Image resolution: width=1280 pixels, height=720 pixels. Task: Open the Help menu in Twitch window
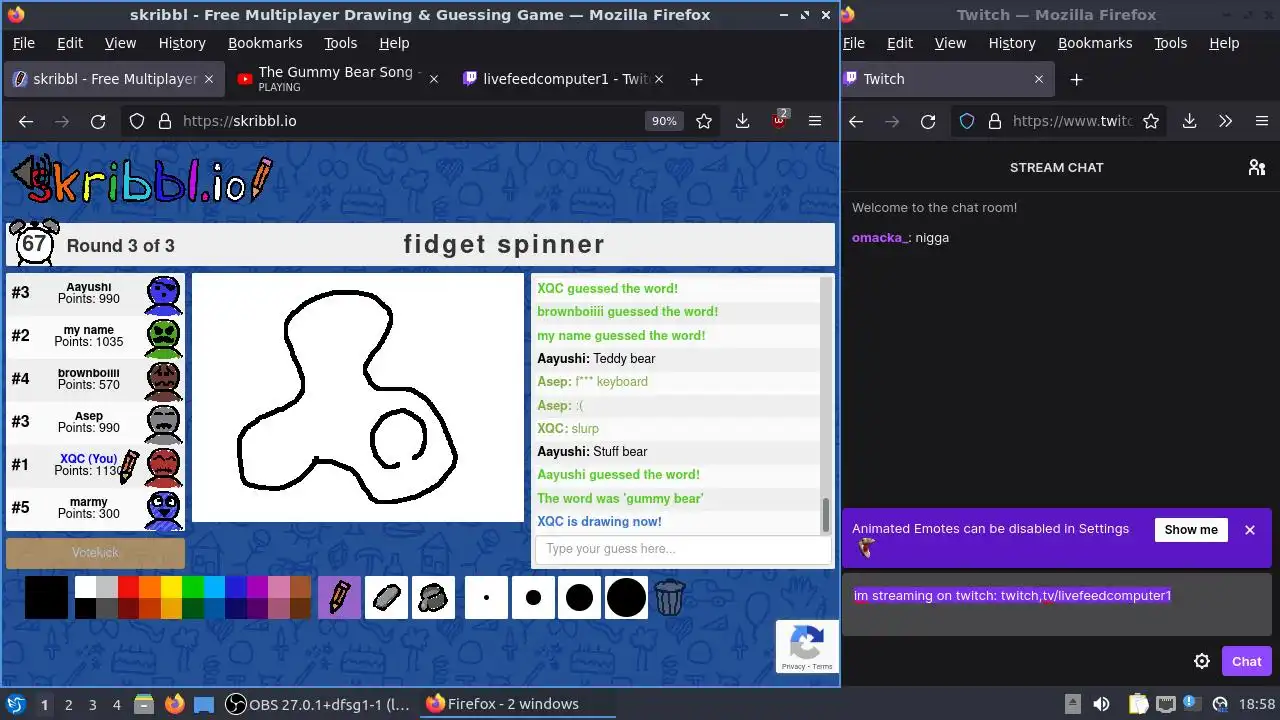tap(1224, 43)
